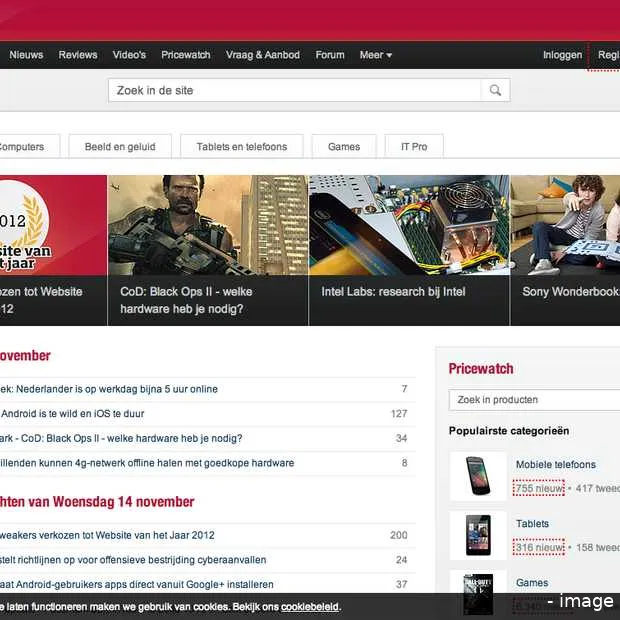
Task: Click the Zoek in producten field
Action: click(x=534, y=400)
